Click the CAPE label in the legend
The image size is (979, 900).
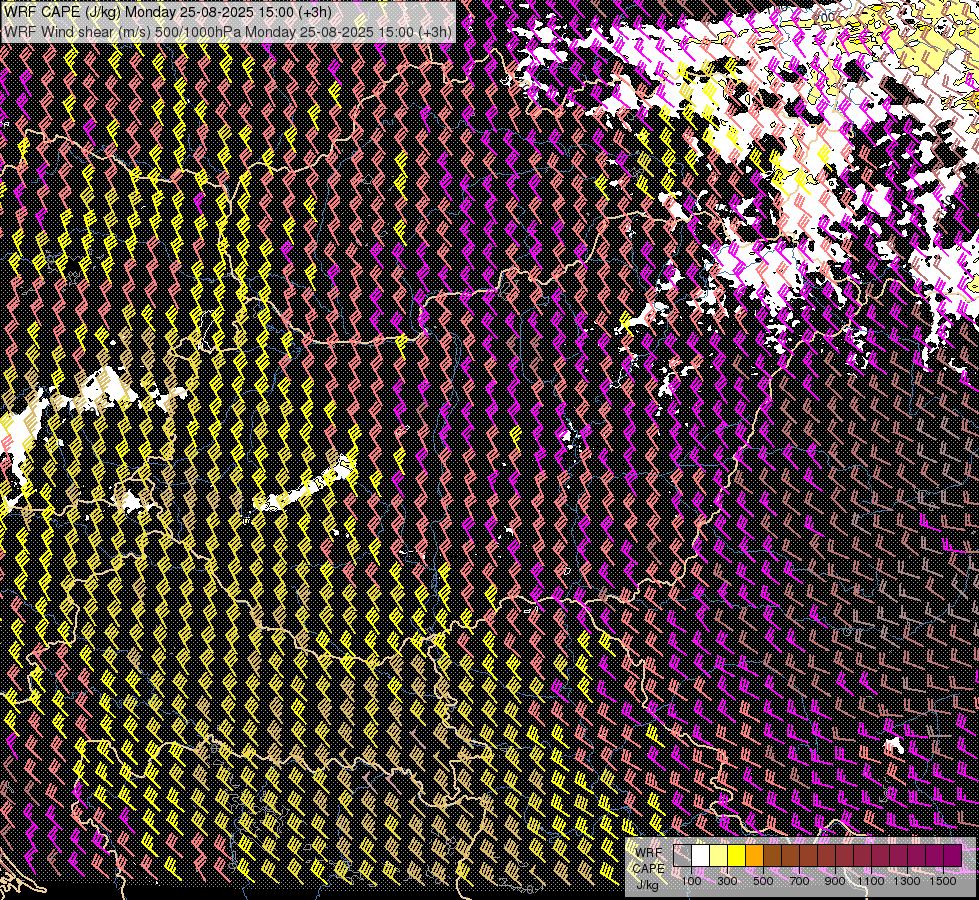[x=649, y=869]
